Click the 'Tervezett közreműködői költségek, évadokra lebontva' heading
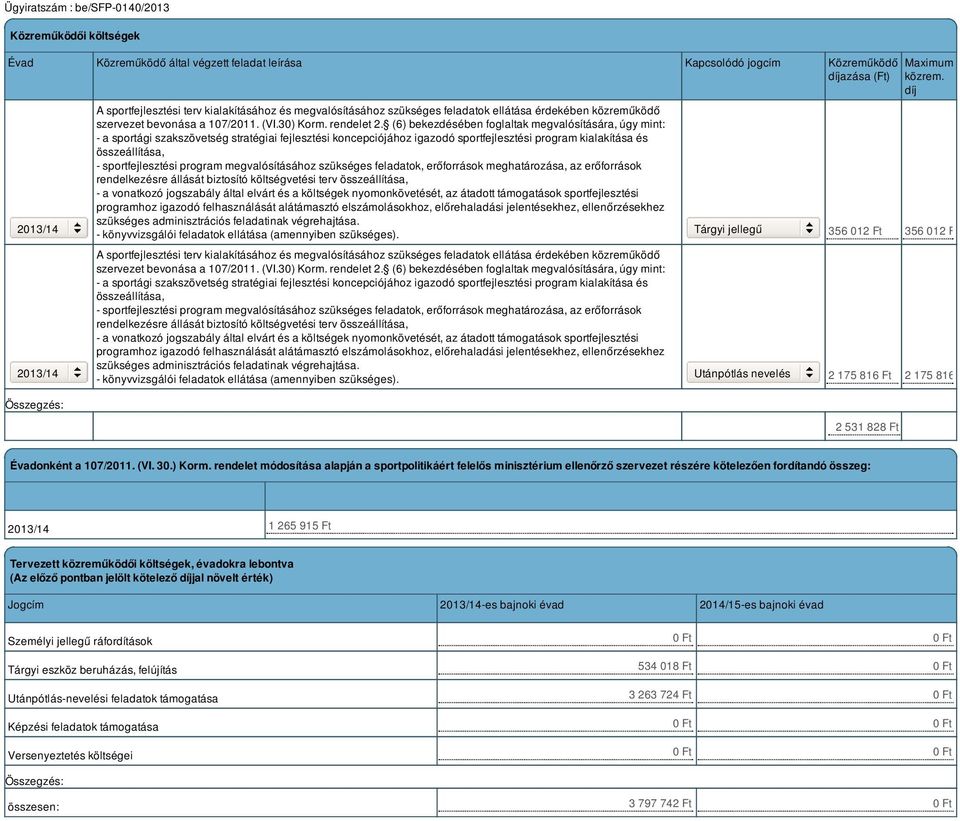Viewport: 960px width, 821px height. click(151, 571)
